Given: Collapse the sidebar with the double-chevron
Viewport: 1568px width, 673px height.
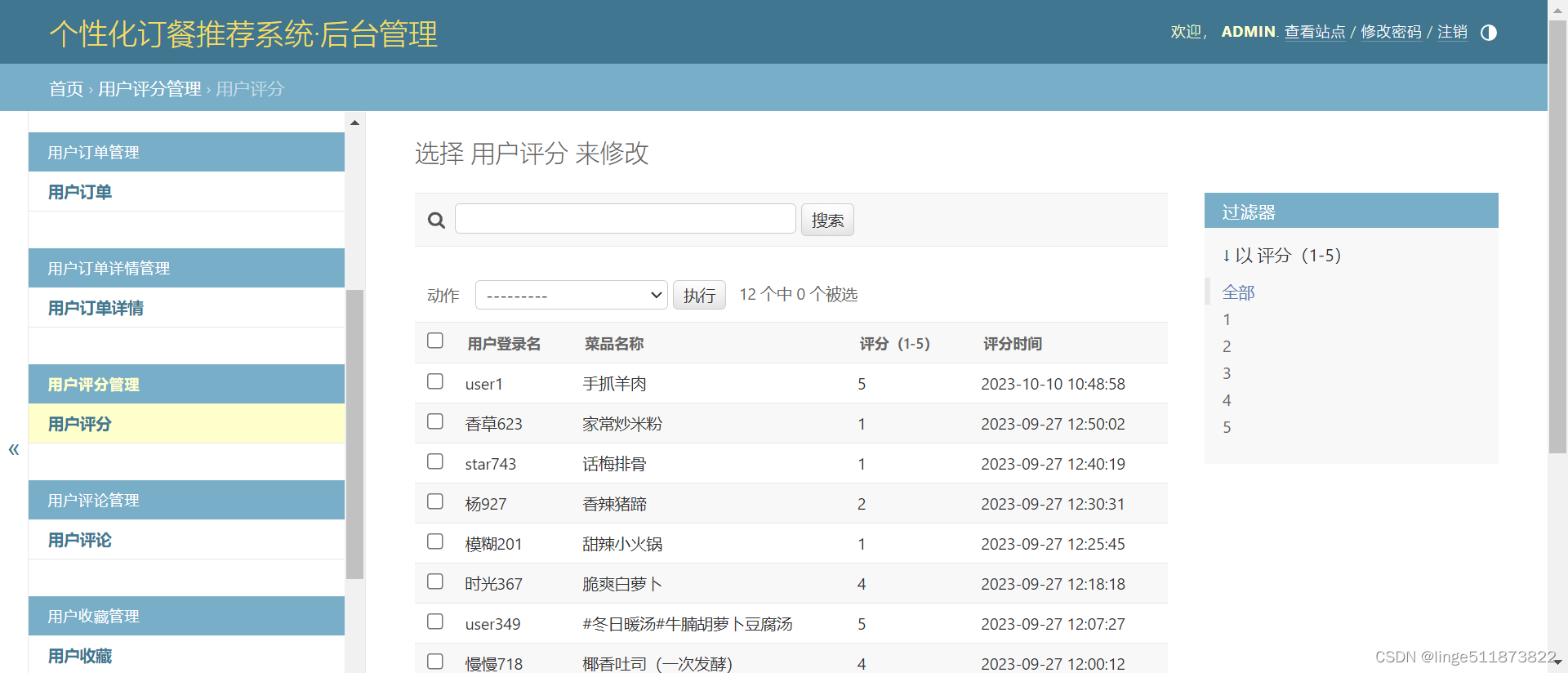Looking at the screenshot, I should (14, 449).
